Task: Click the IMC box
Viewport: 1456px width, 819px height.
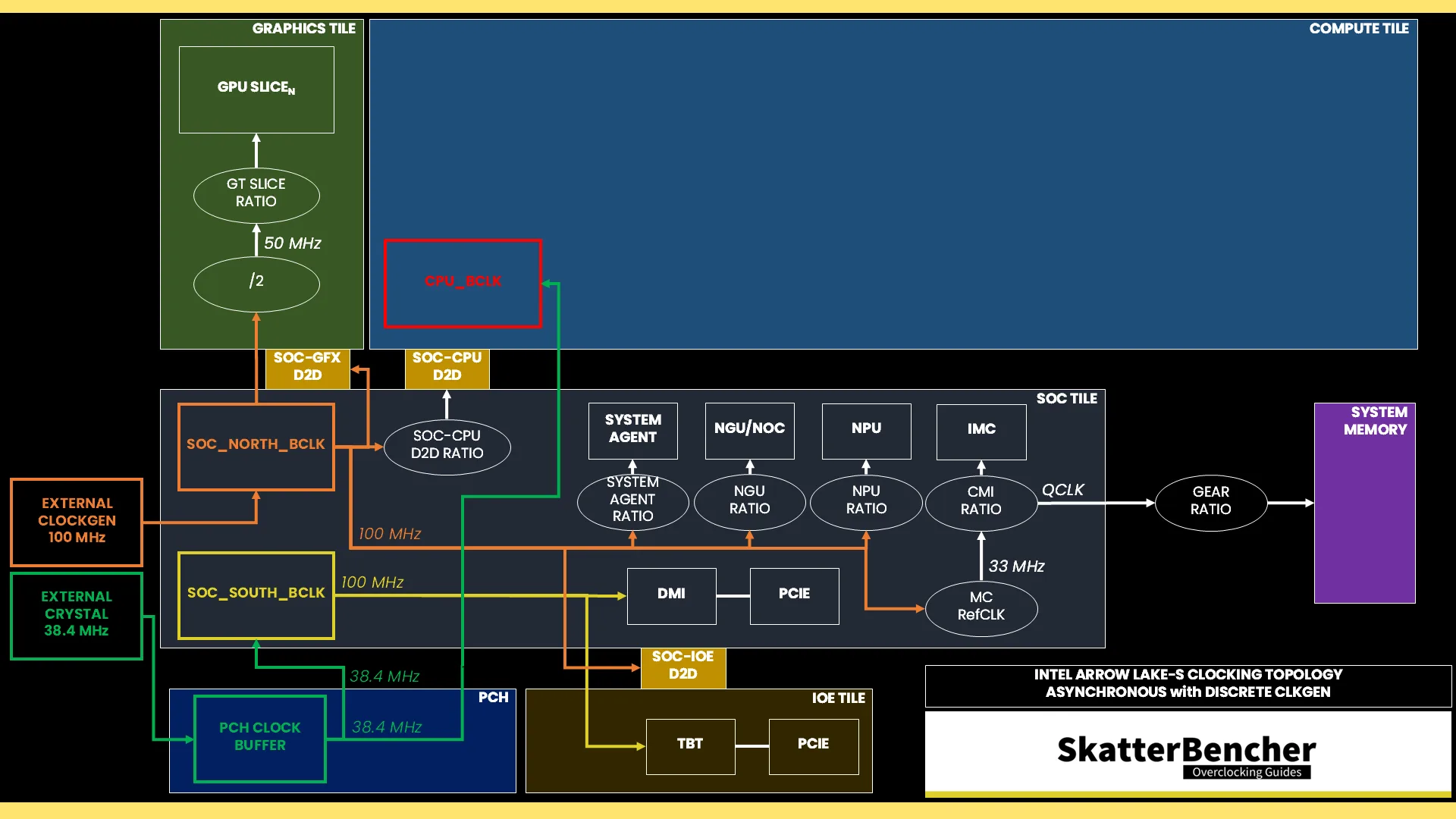Action: (981, 431)
